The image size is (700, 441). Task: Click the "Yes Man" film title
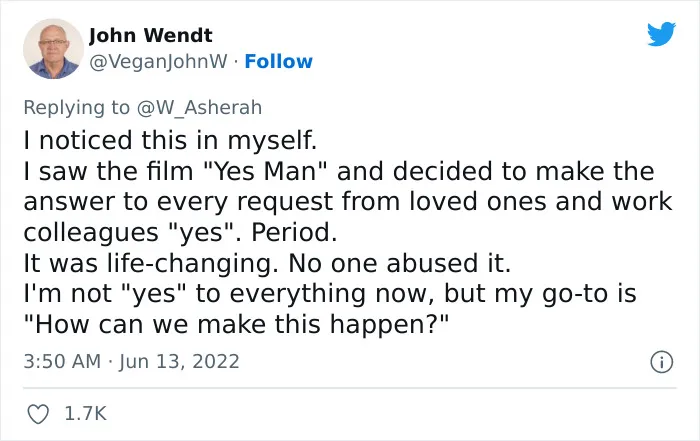click(x=266, y=171)
